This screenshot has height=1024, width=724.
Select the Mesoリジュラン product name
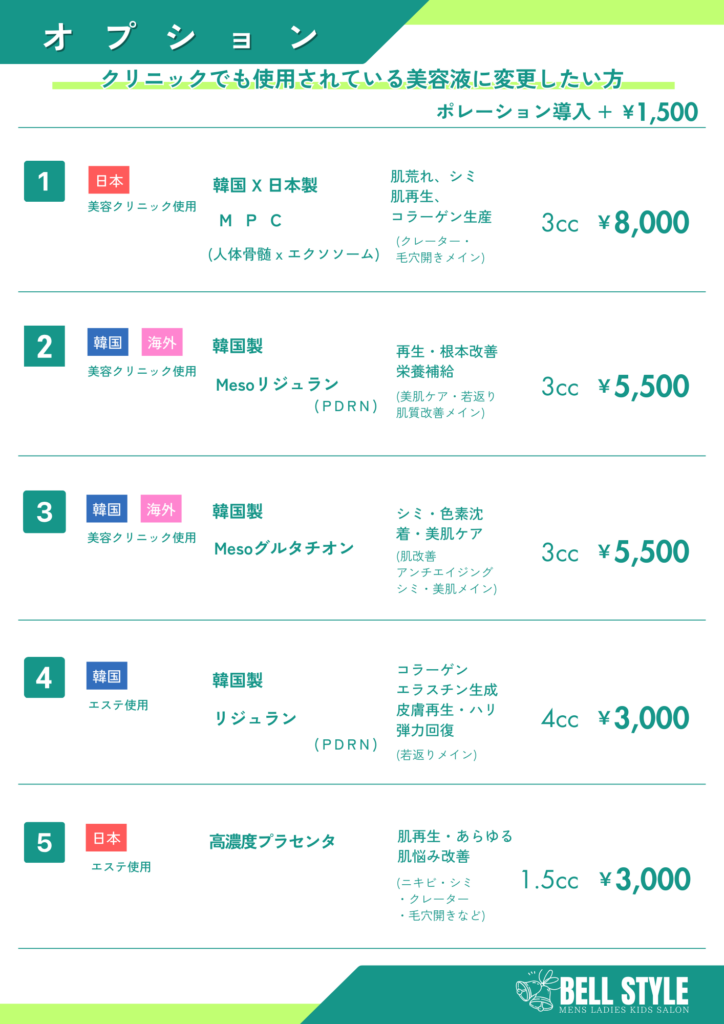click(277, 384)
